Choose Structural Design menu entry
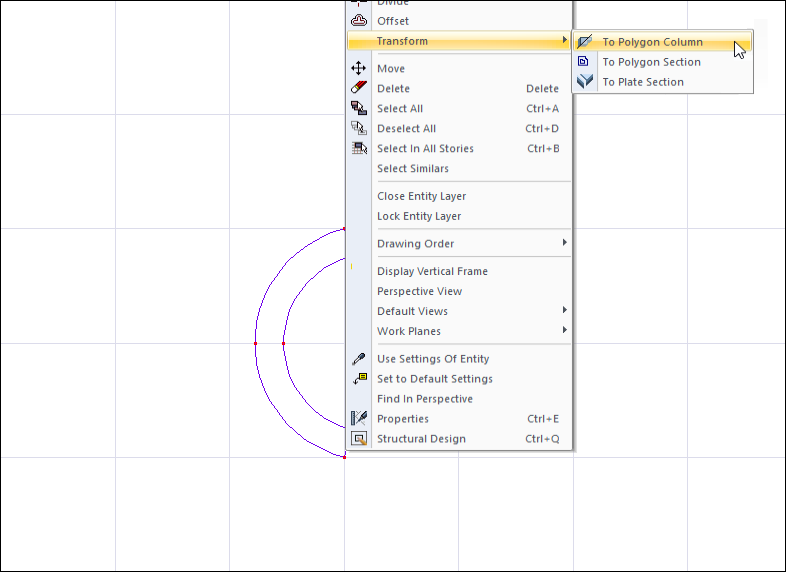 point(459,439)
